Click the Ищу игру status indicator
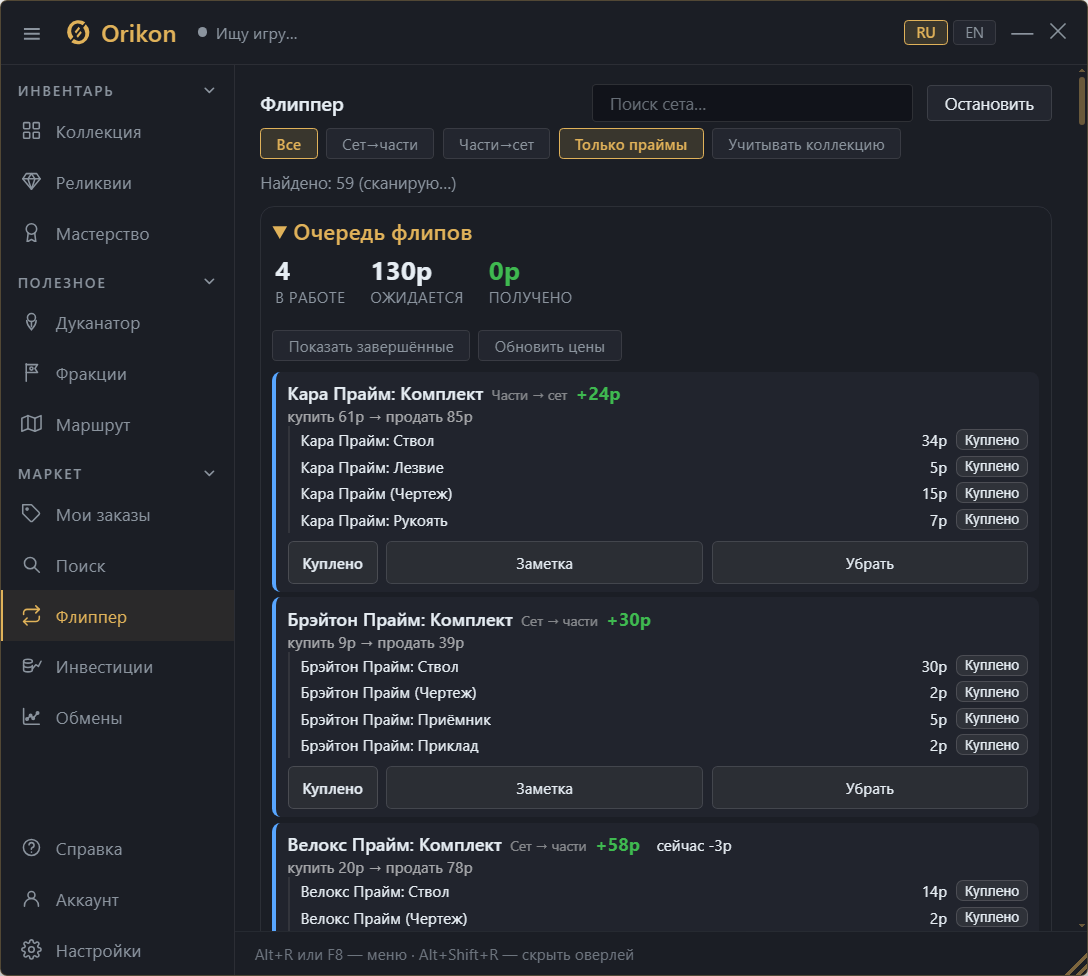Screen dimensions: 1088x976 point(248,33)
